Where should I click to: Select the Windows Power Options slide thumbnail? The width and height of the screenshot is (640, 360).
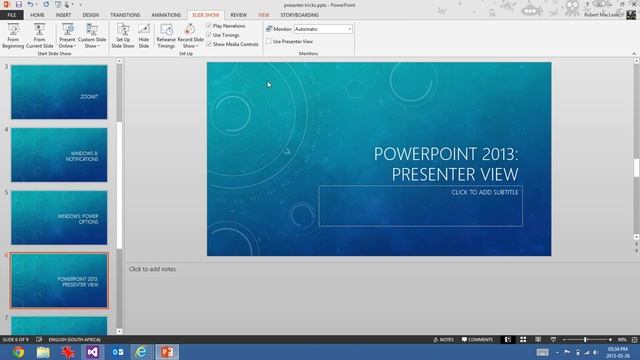pyautogui.click(x=59, y=218)
